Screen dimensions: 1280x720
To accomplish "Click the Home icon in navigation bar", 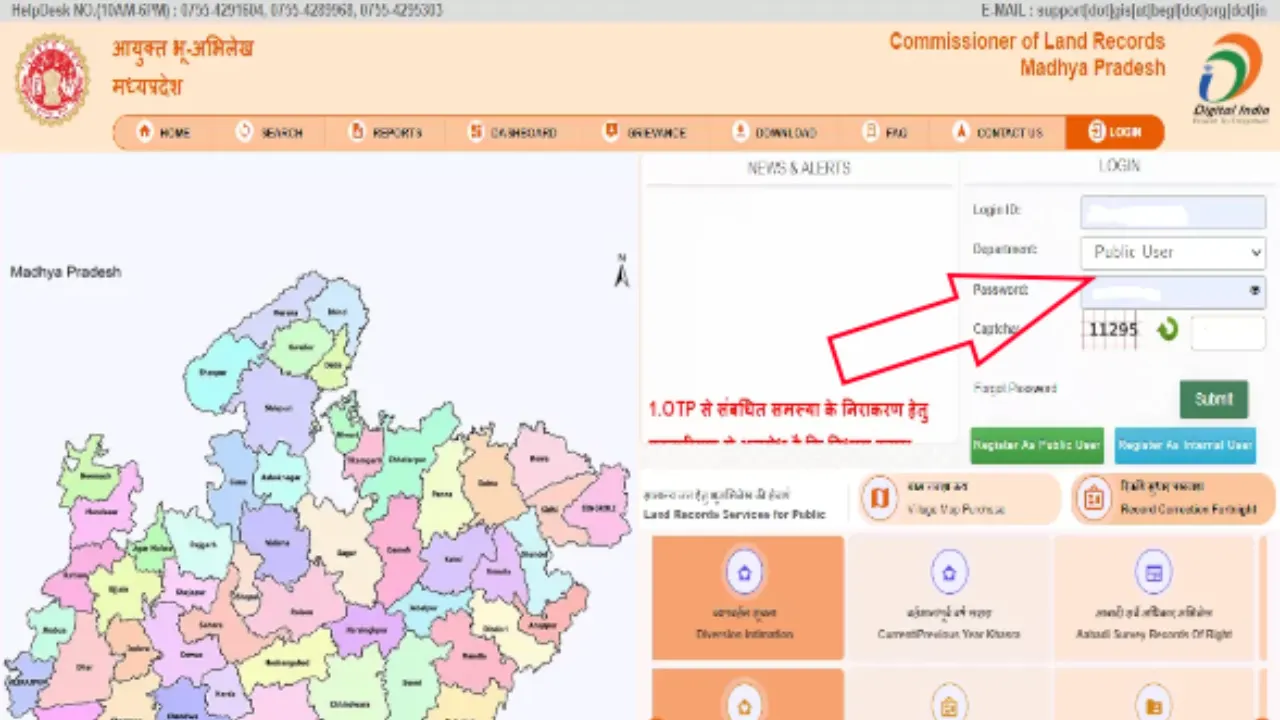I will 146,132.
